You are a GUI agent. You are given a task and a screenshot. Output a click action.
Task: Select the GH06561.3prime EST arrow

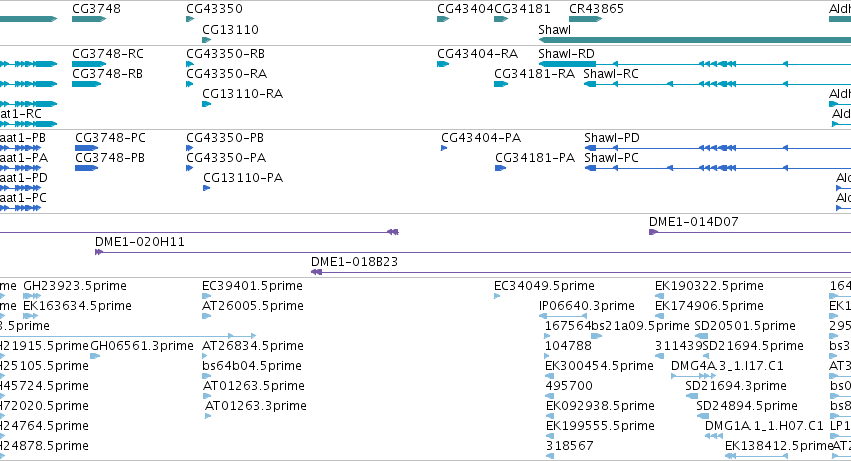pos(95,356)
